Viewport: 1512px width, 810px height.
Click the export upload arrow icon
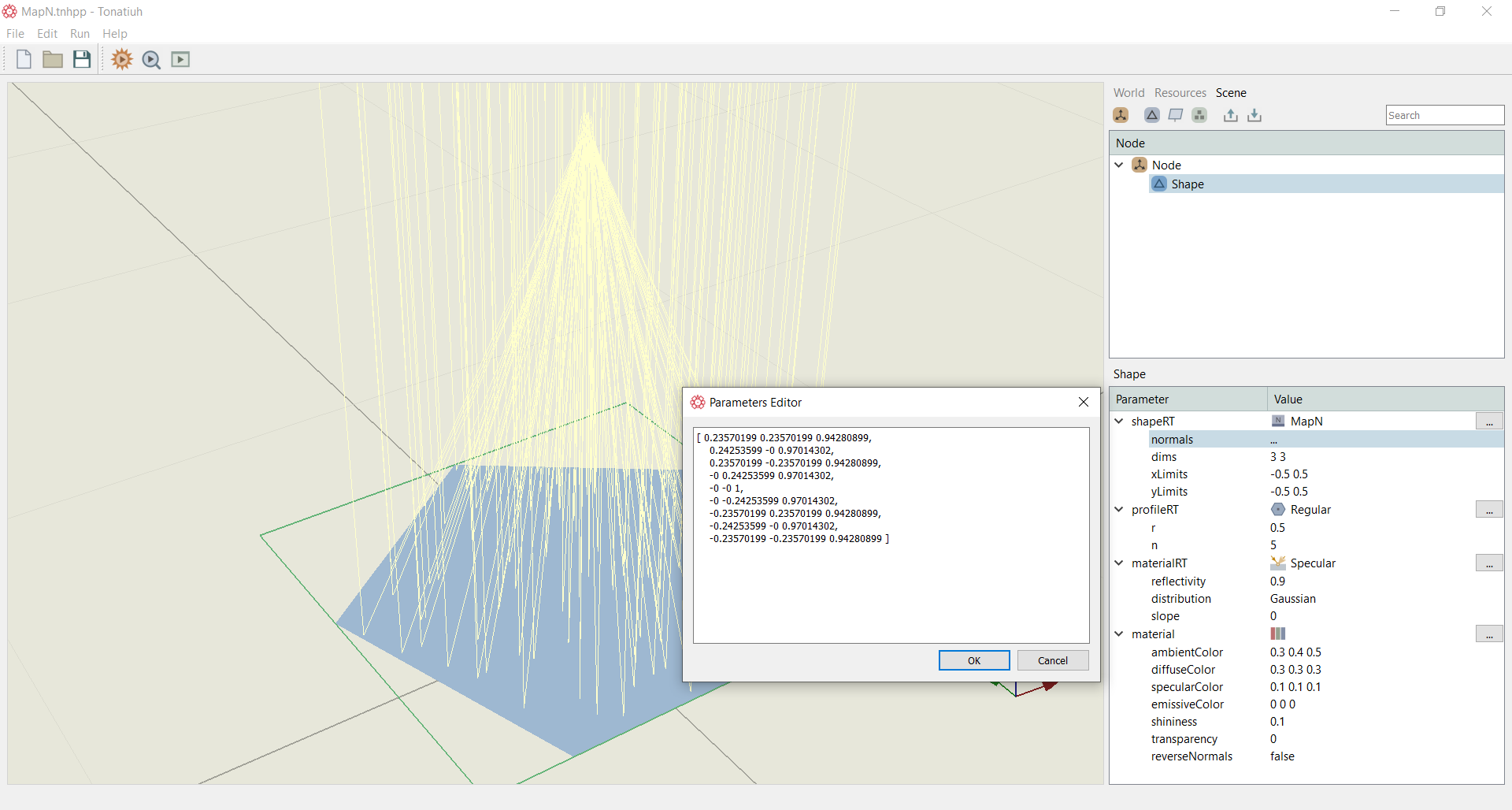pos(1230,115)
